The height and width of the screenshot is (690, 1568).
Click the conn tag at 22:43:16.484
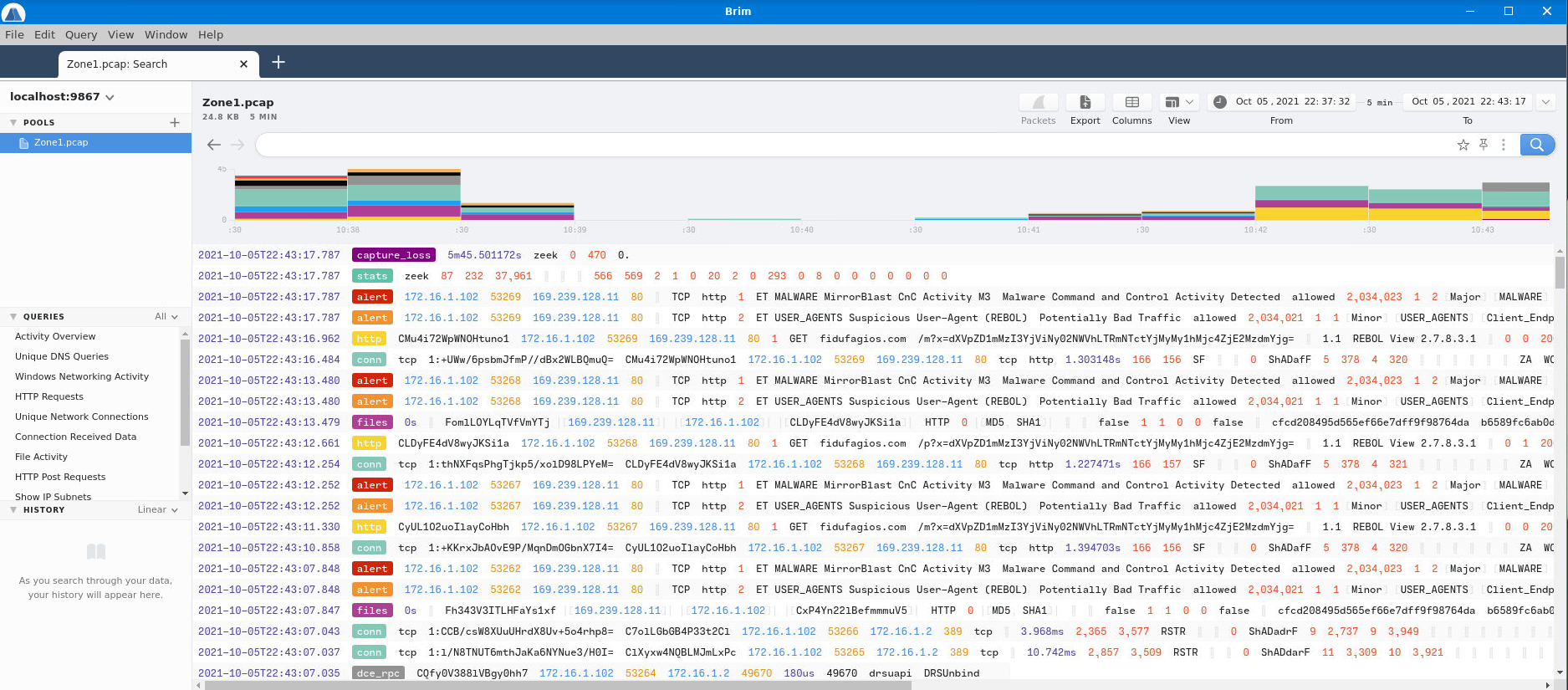pyautogui.click(x=369, y=360)
